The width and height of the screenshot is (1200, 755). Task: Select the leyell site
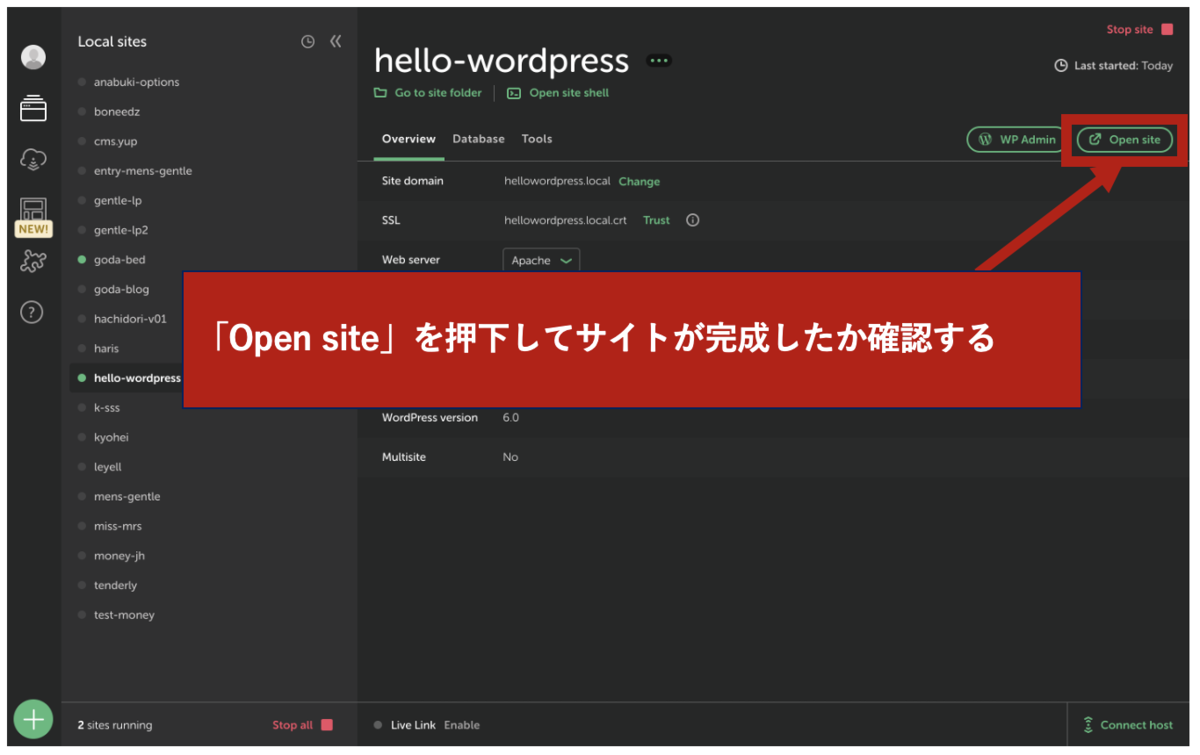tap(108, 467)
